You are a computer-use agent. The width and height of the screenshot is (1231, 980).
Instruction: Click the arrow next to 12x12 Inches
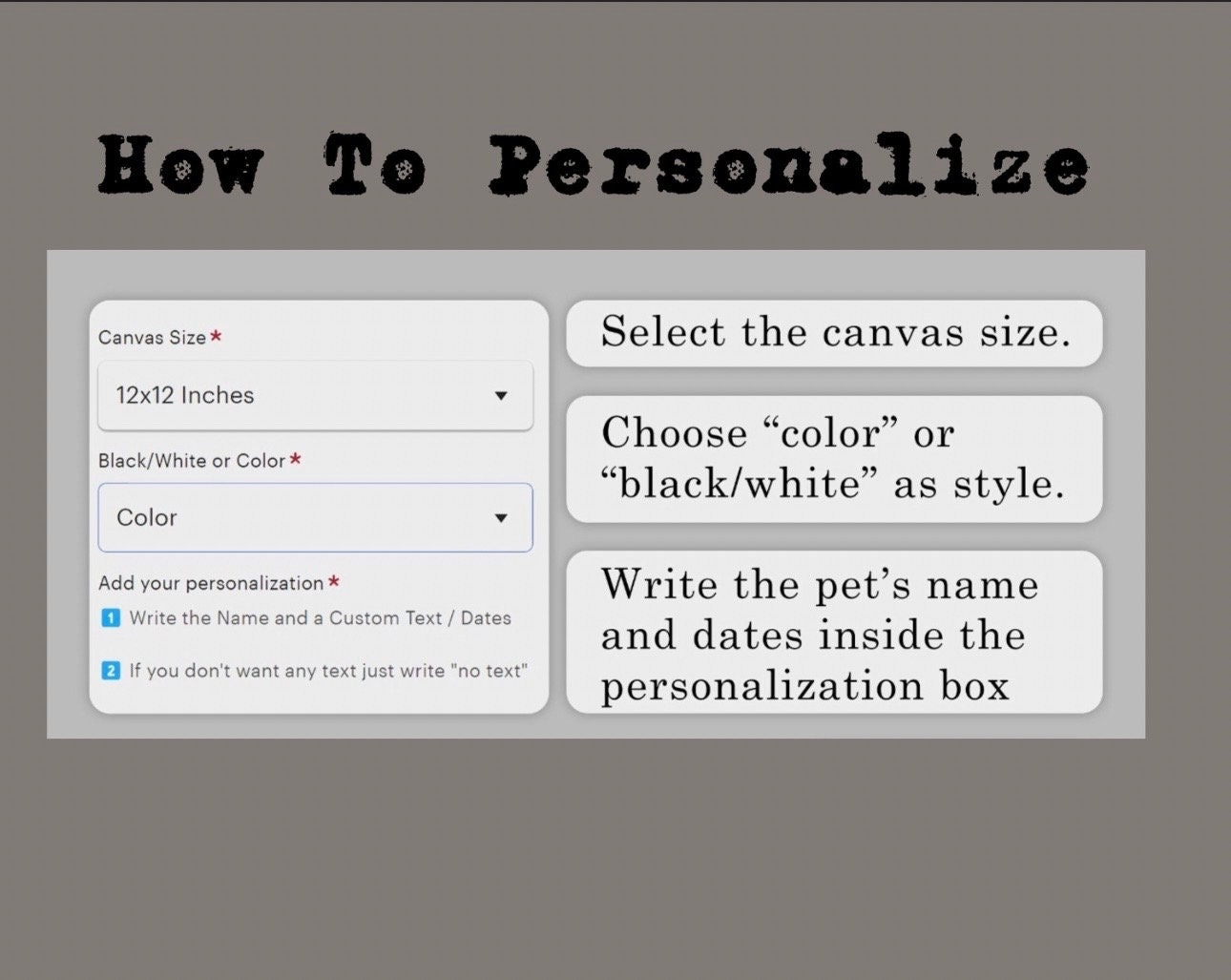pos(501,396)
